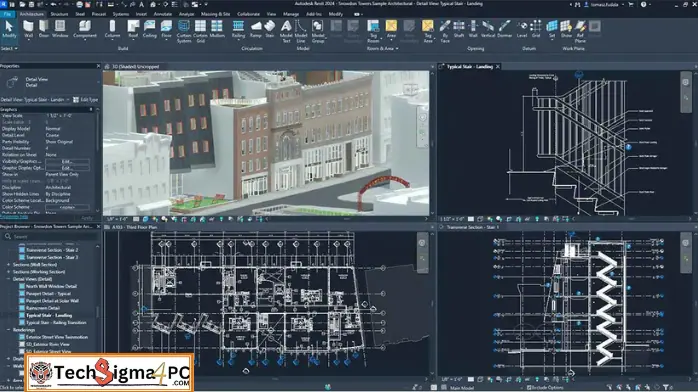Activate the 3D (Shaded) Uncropped view tab
Screen dimensions: 698x392
click(135, 67)
